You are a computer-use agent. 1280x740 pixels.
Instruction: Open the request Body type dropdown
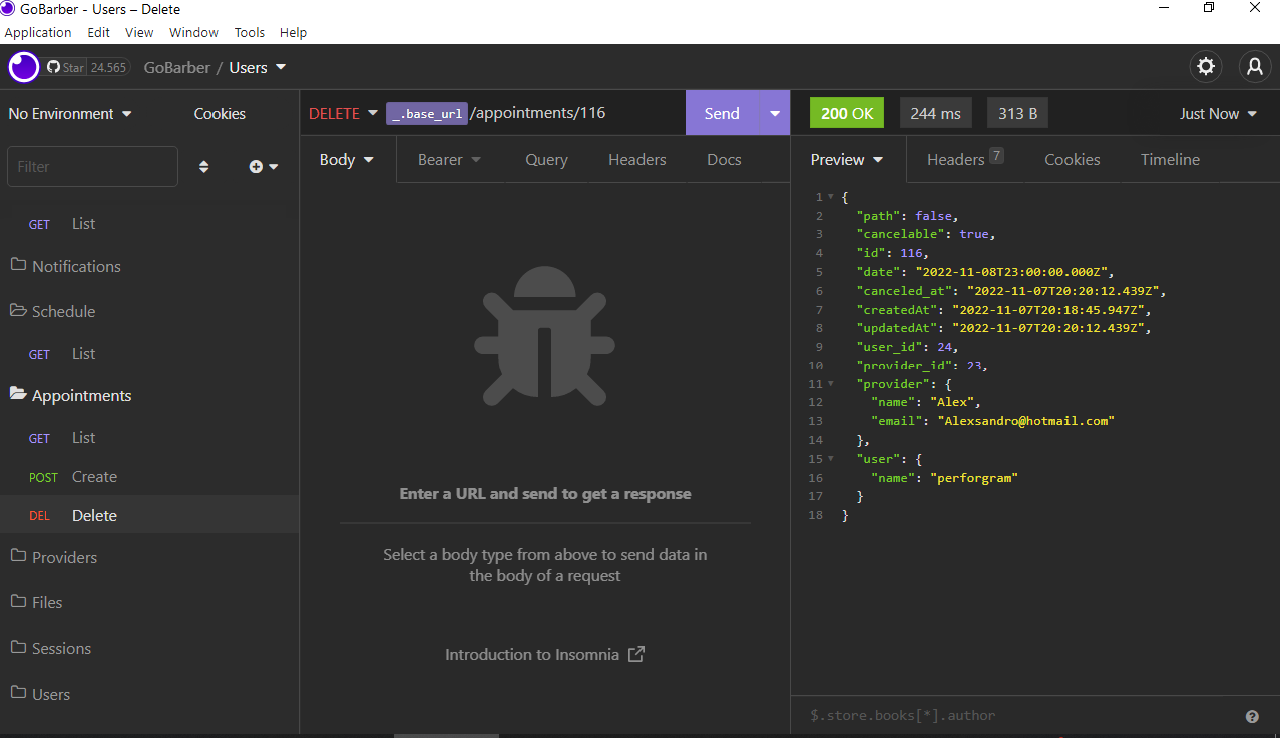tap(346, 159)
